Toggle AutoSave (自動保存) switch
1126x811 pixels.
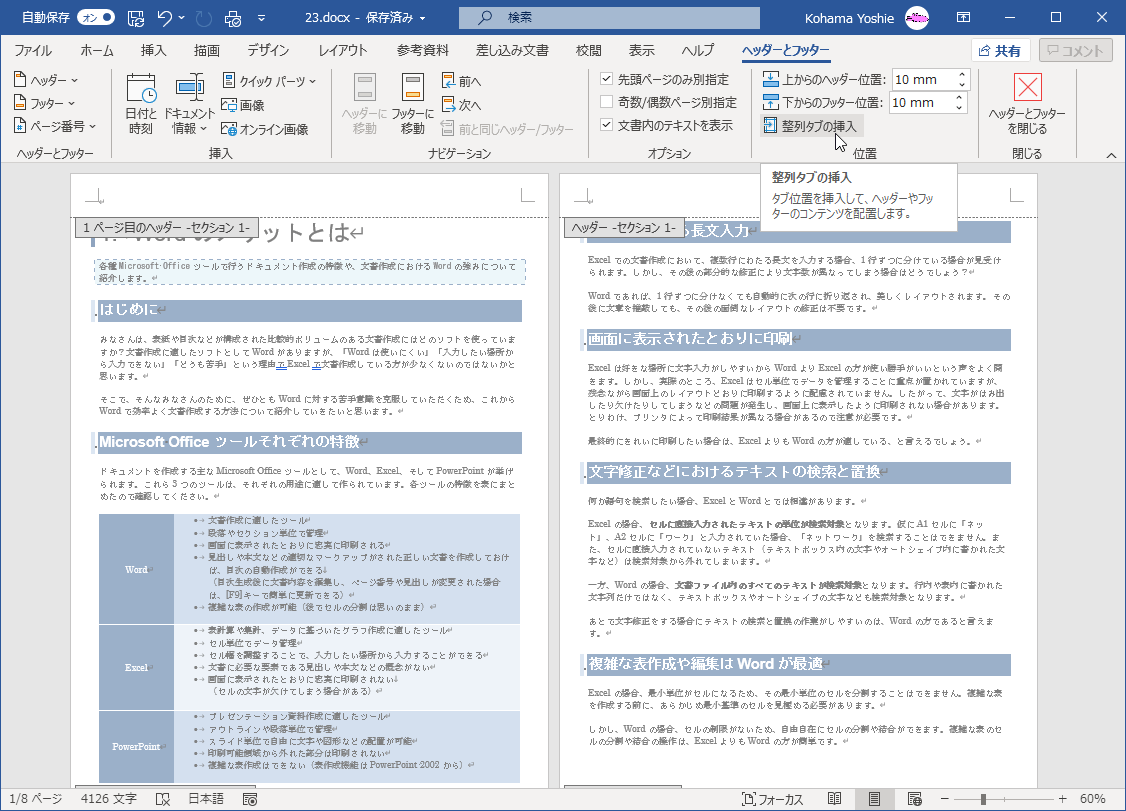[x=96, y=18]
